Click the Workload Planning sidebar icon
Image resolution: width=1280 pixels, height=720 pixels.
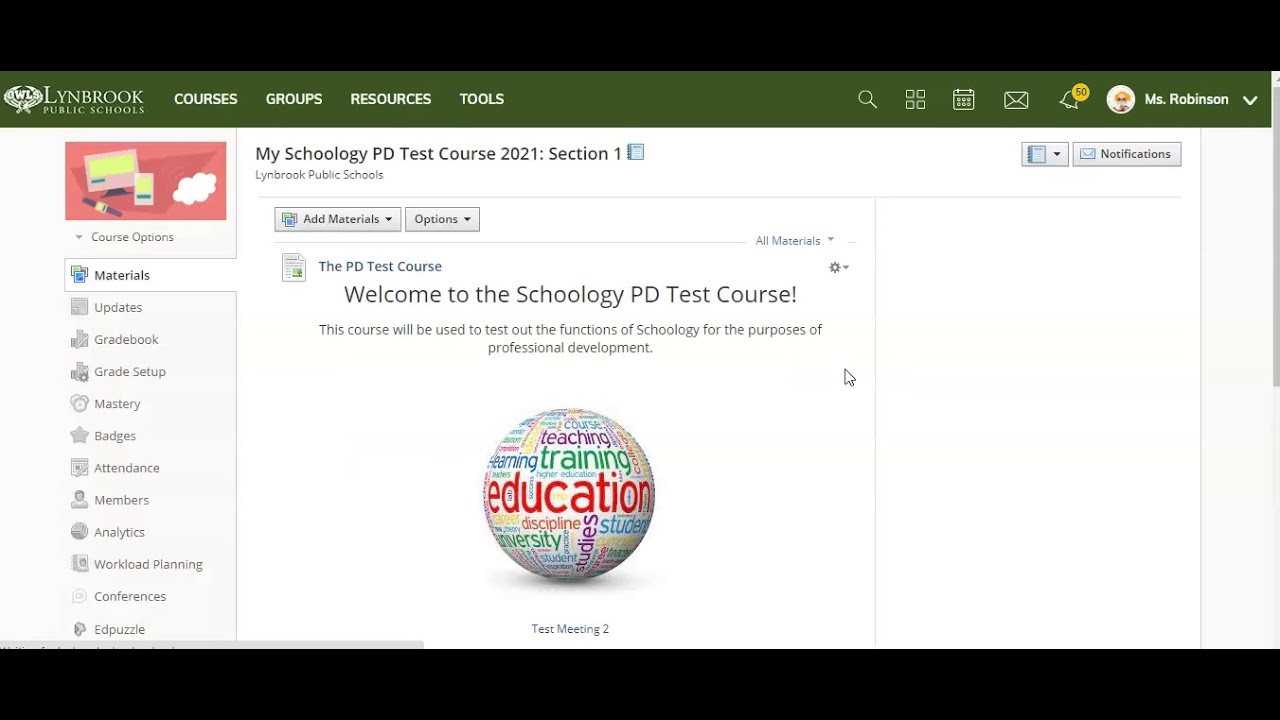[80, 563]
